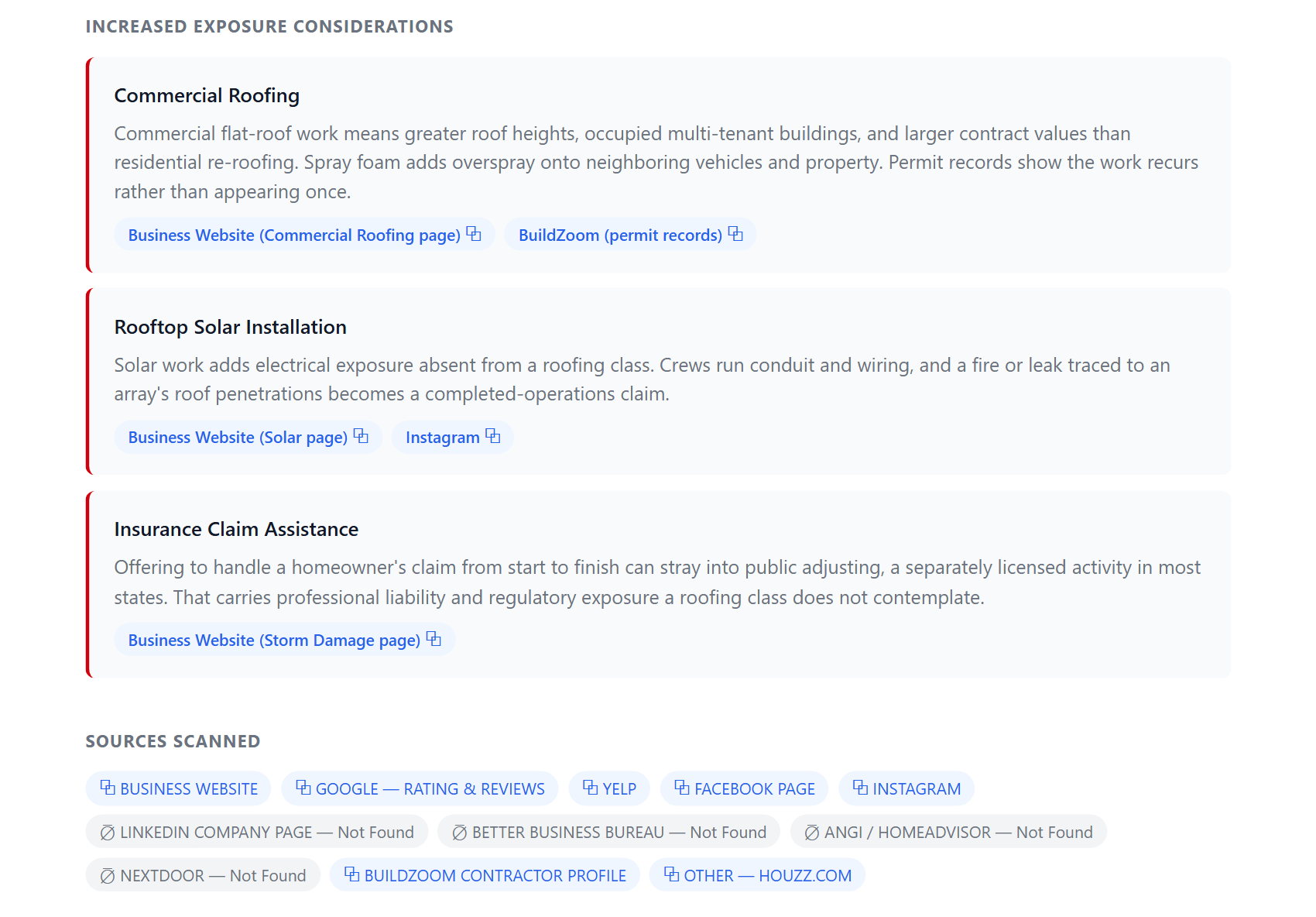Click icon in BUSINESS WEBSITE source chip
This screenshot has height=917, width=1316.
tap(108, 788)
